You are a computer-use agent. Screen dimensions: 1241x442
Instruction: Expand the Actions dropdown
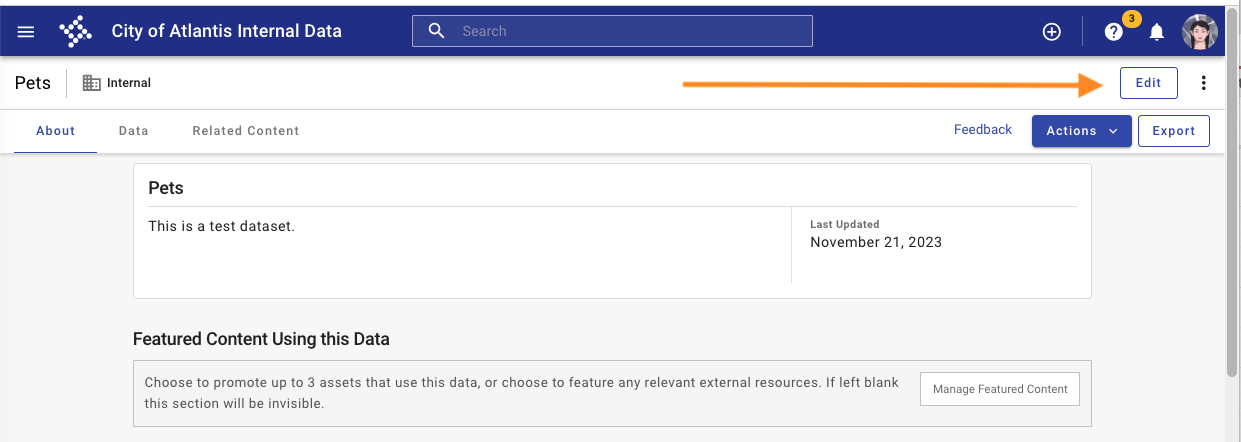pyautogui.click(x=1081, y=131)
